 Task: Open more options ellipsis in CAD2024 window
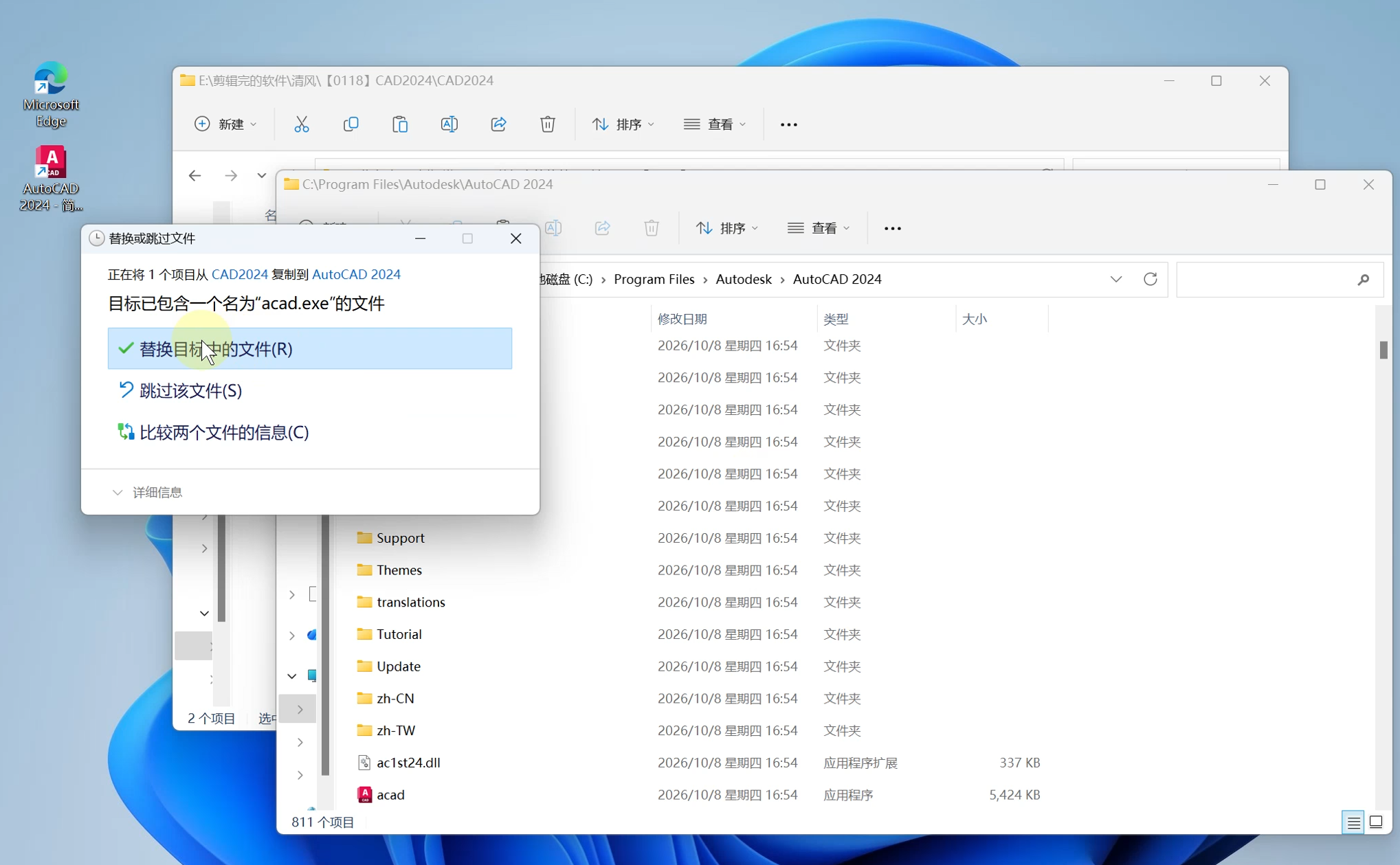point(789,124)
